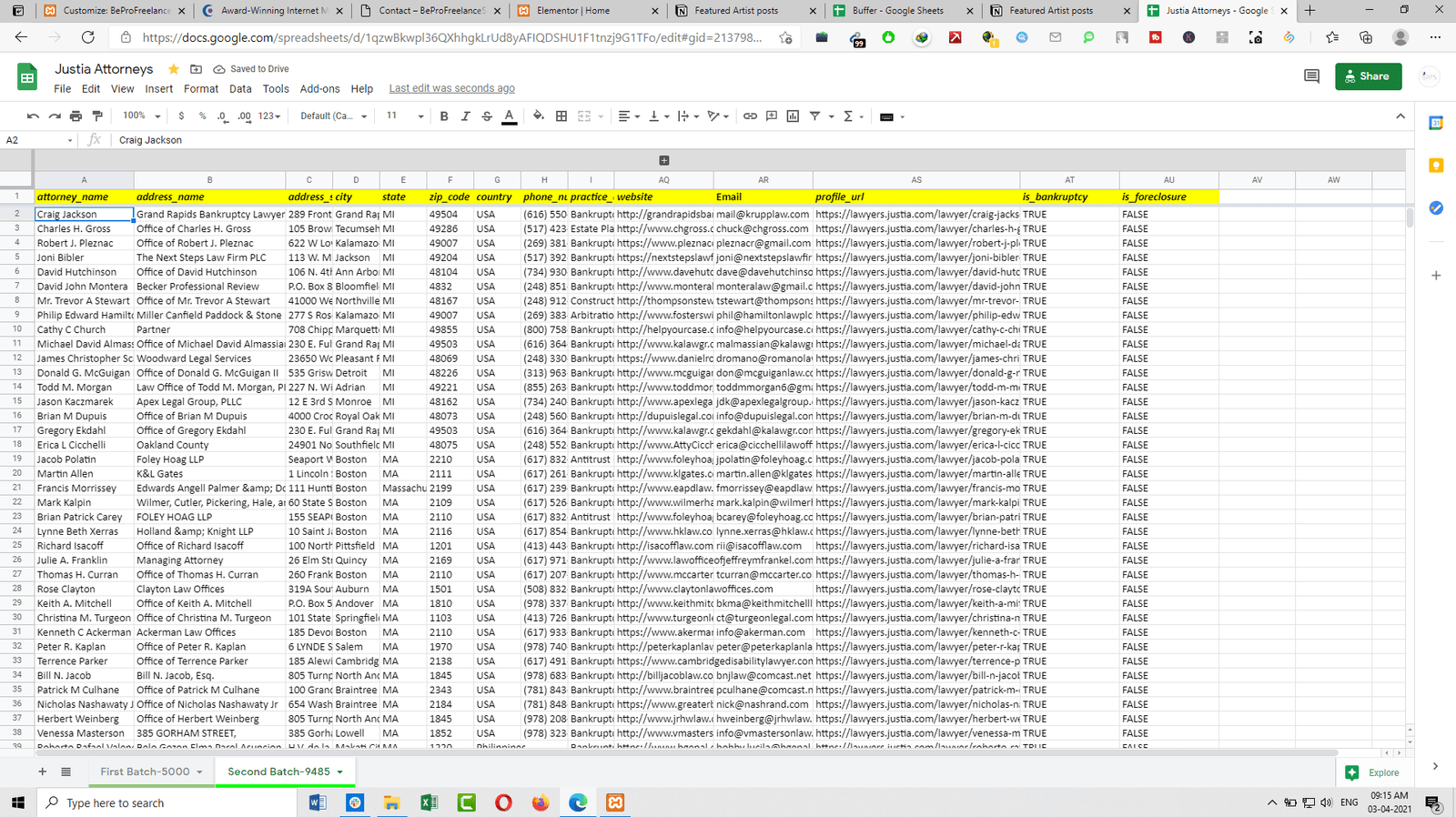The height and width of the screenshot is (817, 1456).
Task: Open the Data menu
Action: tap(240, 88)
